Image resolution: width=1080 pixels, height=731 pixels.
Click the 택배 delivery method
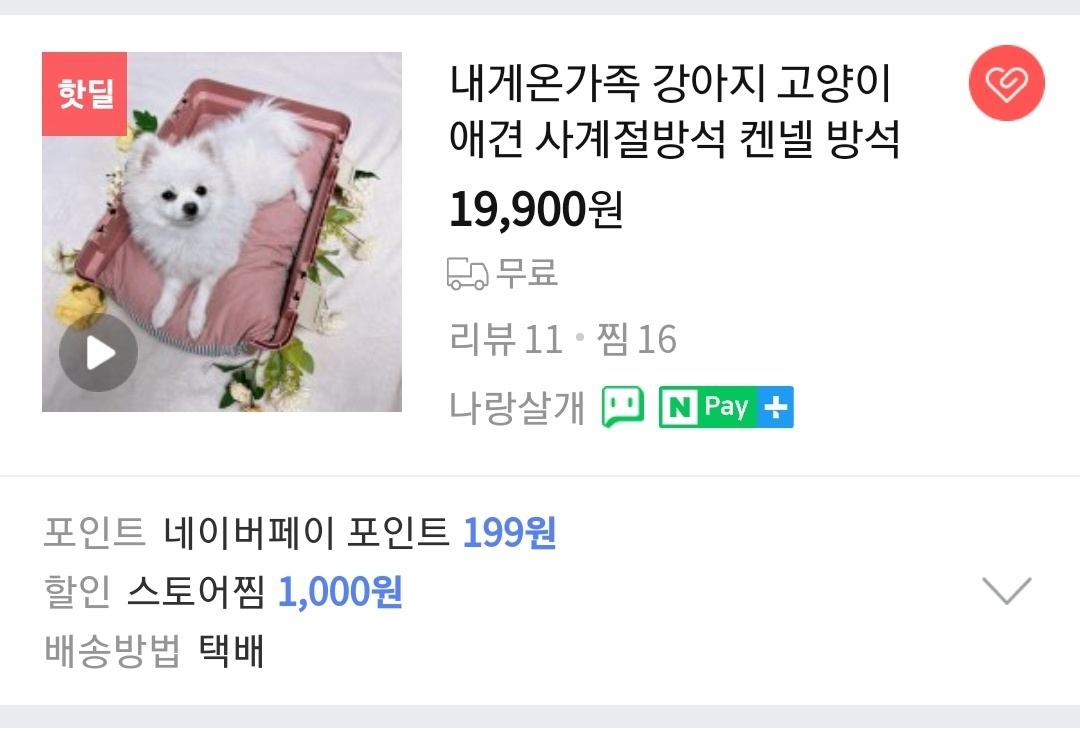click(231, 651)
